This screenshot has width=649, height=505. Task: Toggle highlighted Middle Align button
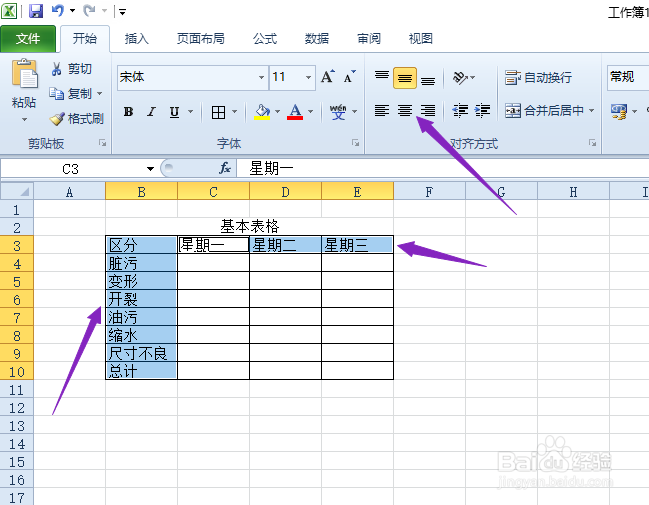[405, 78]
